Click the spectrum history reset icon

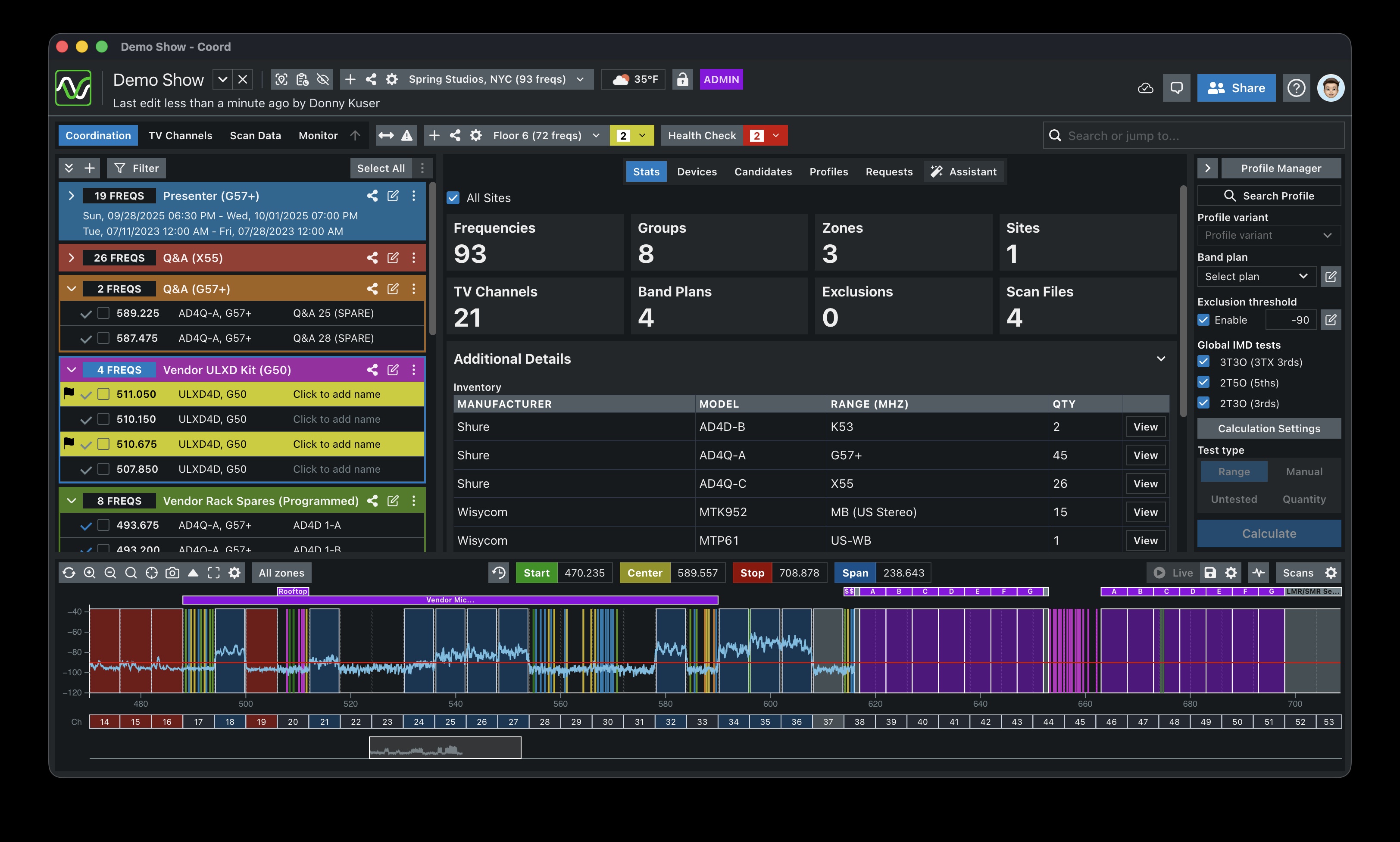point(499,573)
